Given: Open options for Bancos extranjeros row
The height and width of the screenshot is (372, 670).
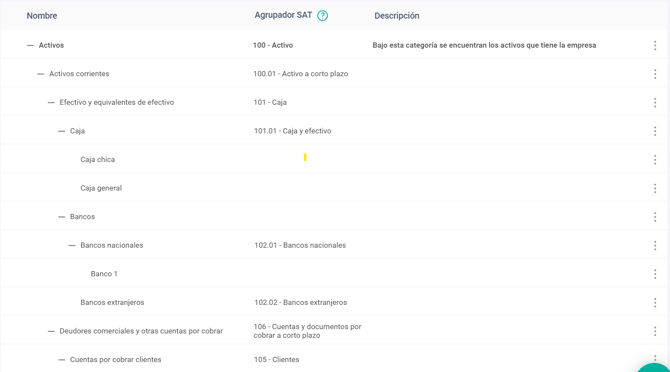Looking at the screenshot, I should tap(655, 302).
